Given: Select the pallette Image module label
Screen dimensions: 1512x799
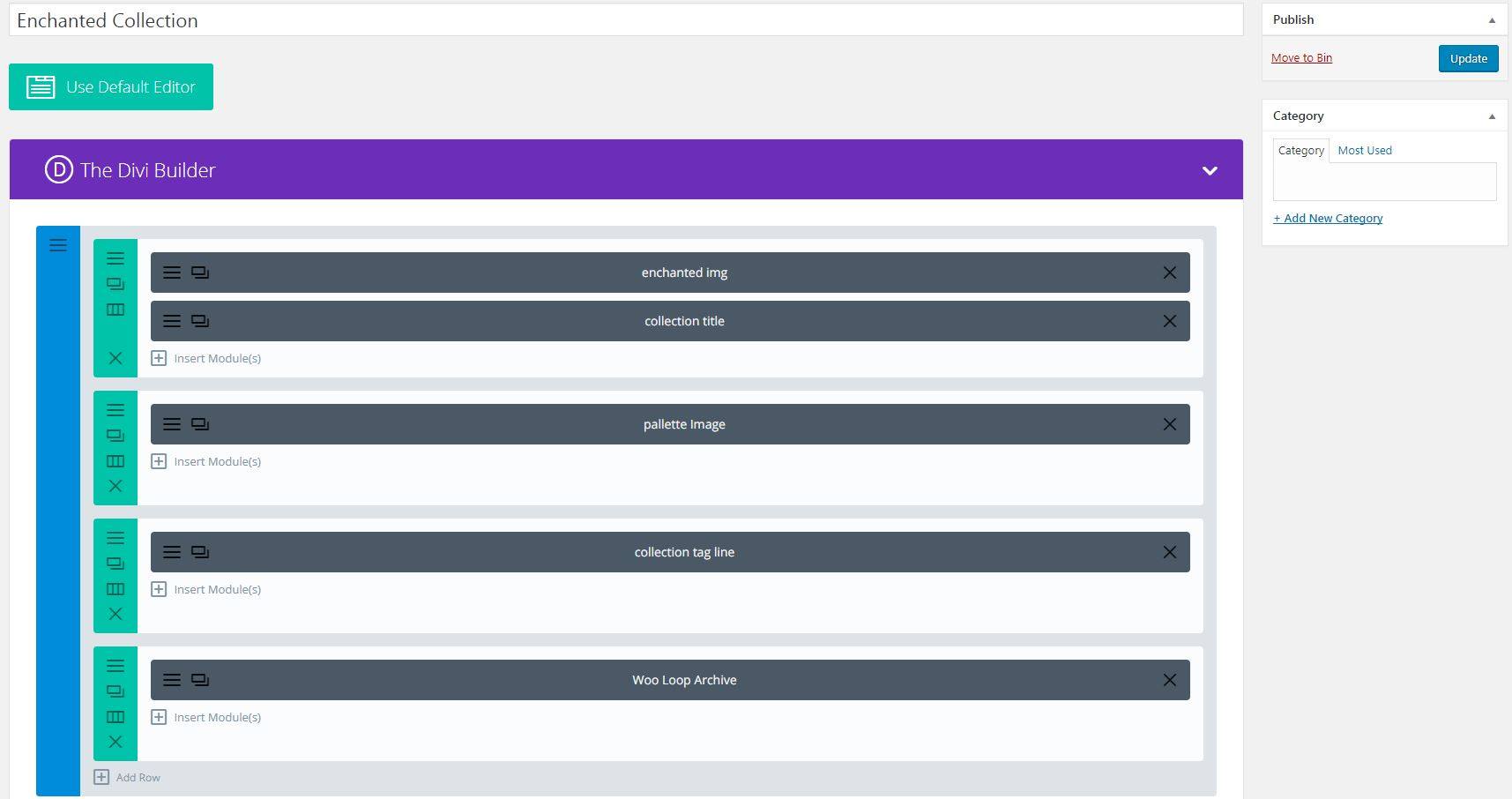Looking at the screenshot, I should pos(684,424).
